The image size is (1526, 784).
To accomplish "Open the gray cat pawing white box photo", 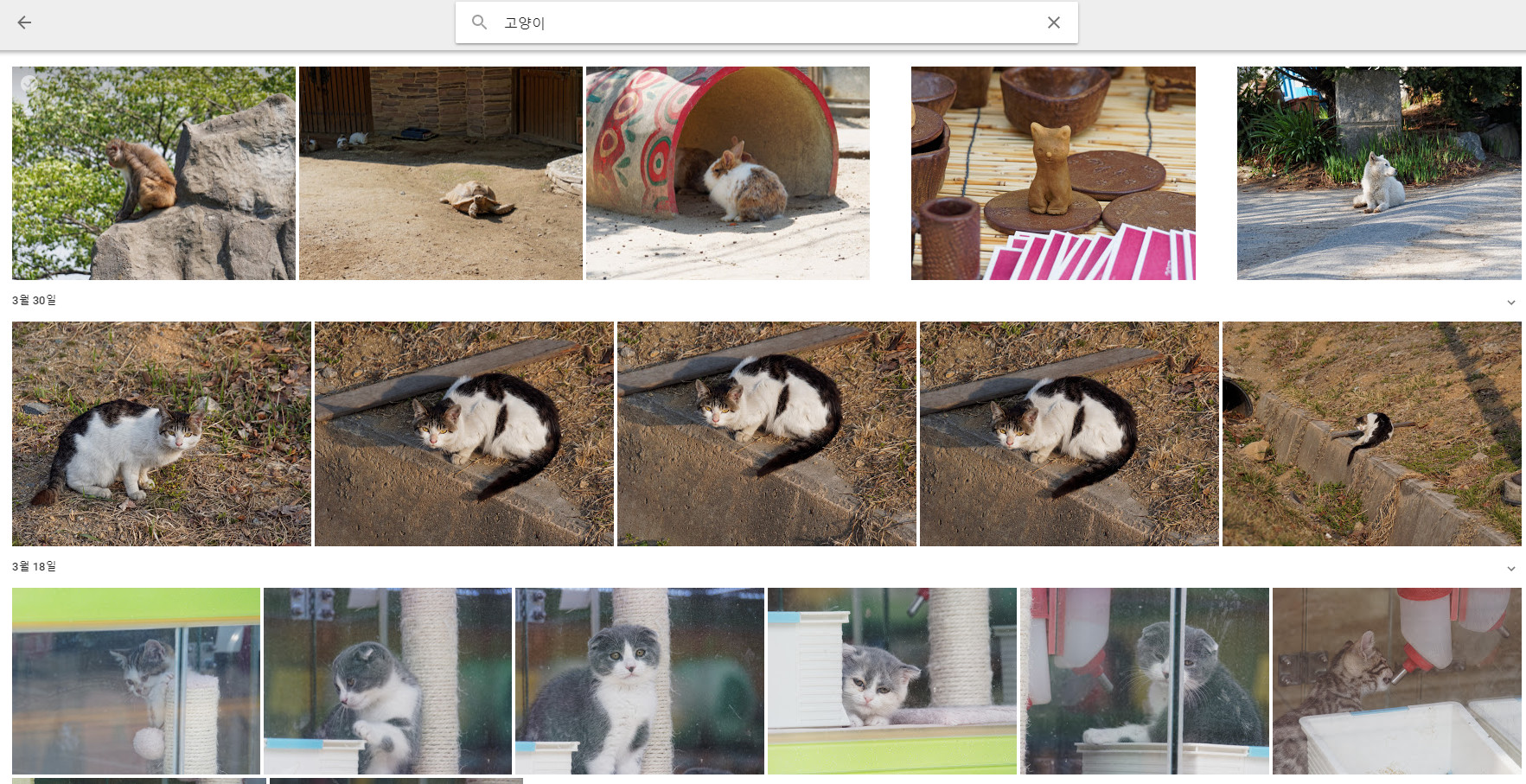I will [387, 681].
